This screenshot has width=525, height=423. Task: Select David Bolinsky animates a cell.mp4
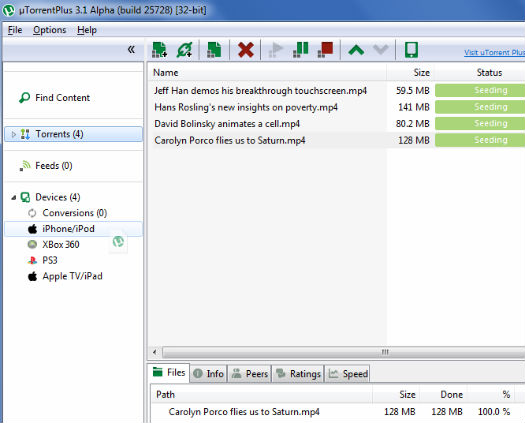point(227,124)
